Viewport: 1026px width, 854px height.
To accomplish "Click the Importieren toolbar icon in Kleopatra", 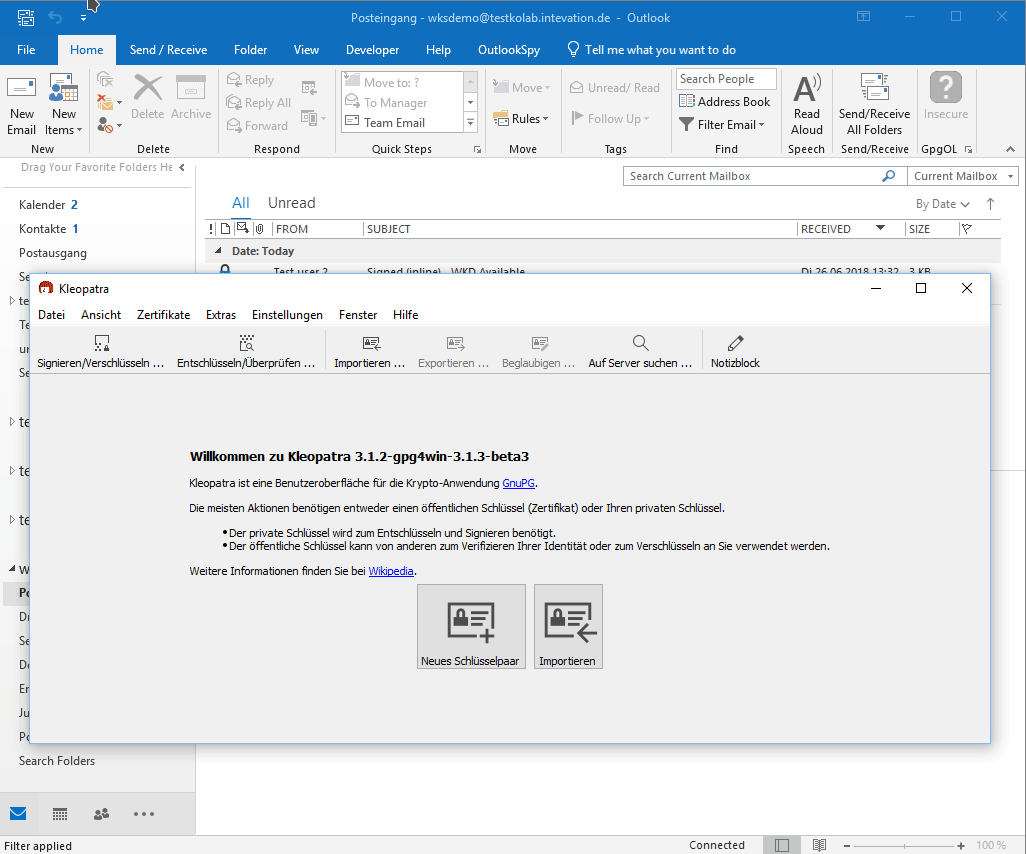I will (x=370, y=351).
